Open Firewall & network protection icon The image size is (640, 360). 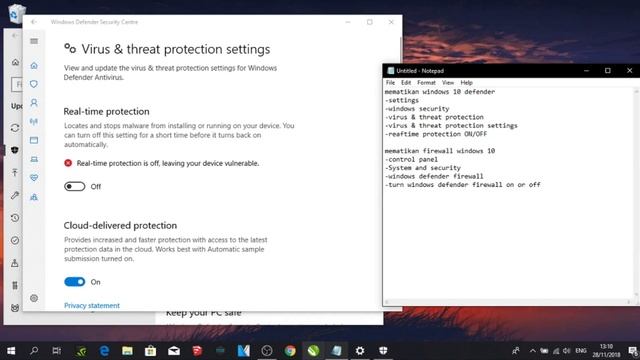point(34,122)
